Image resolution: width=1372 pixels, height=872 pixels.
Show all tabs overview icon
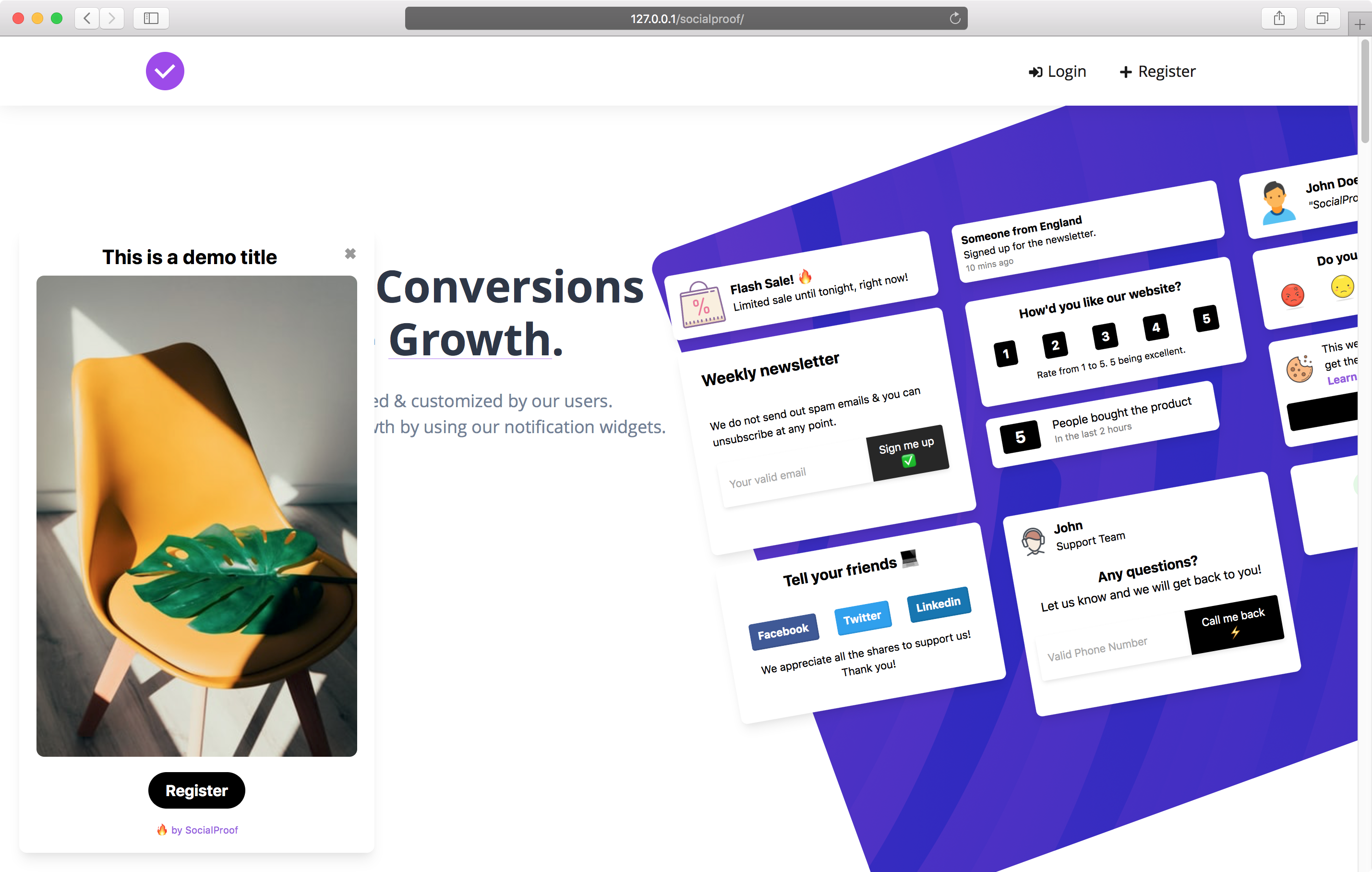(x=1322, y=18)
